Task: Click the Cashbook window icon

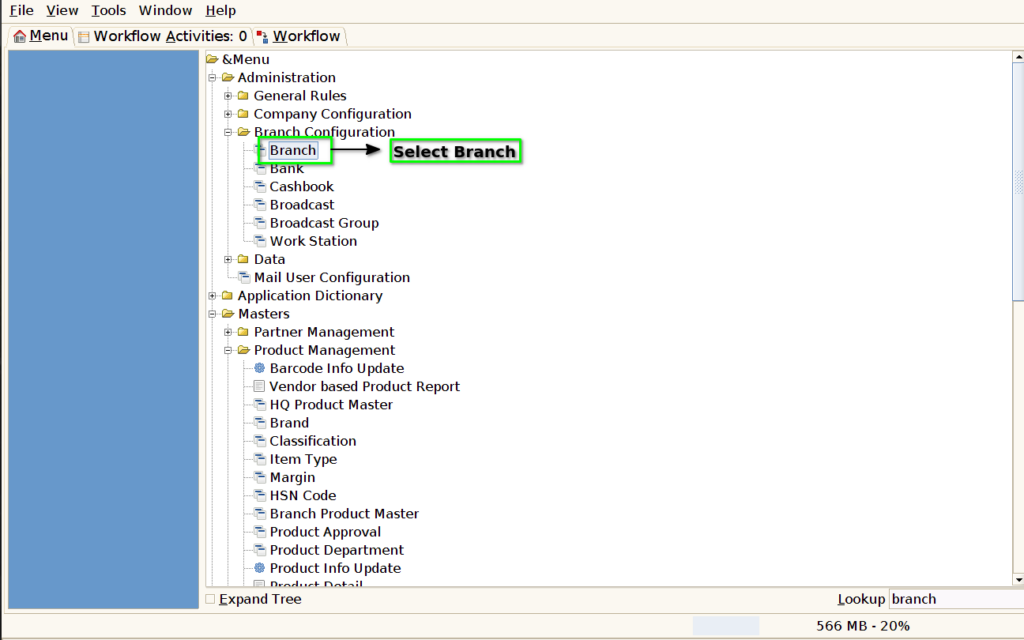Action: 259,186
